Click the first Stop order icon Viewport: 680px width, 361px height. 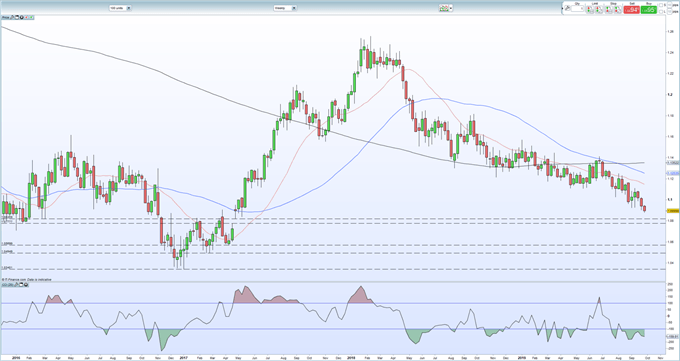pos(609,10)
